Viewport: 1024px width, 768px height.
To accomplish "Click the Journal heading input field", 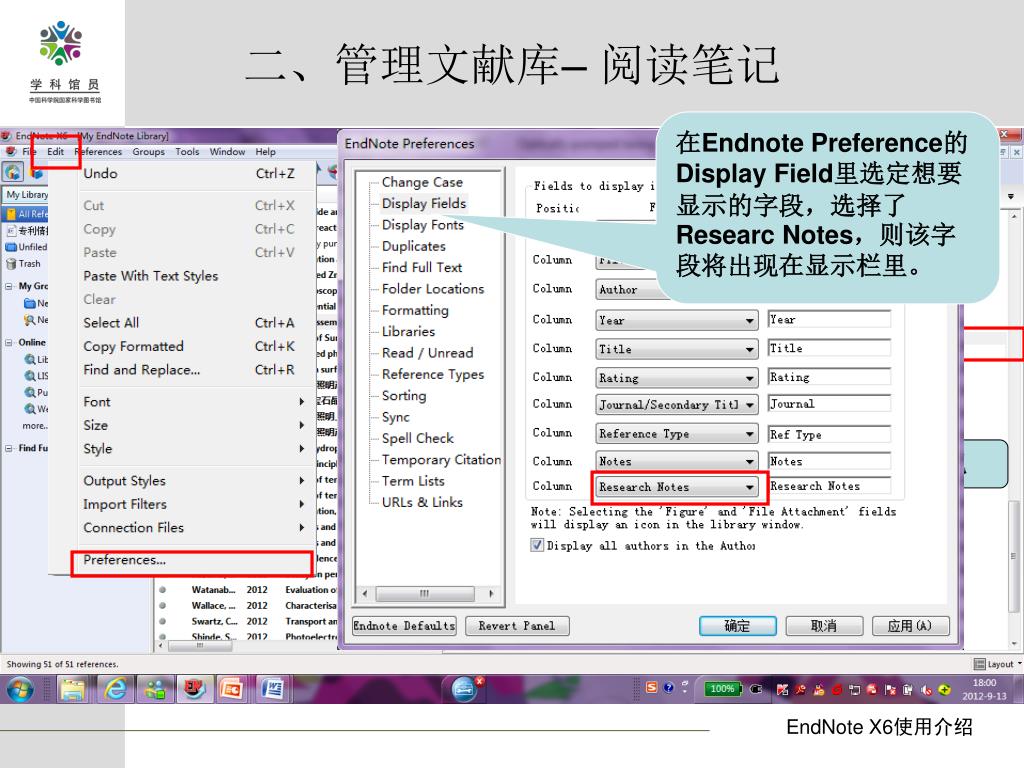I will coord(829,404).
